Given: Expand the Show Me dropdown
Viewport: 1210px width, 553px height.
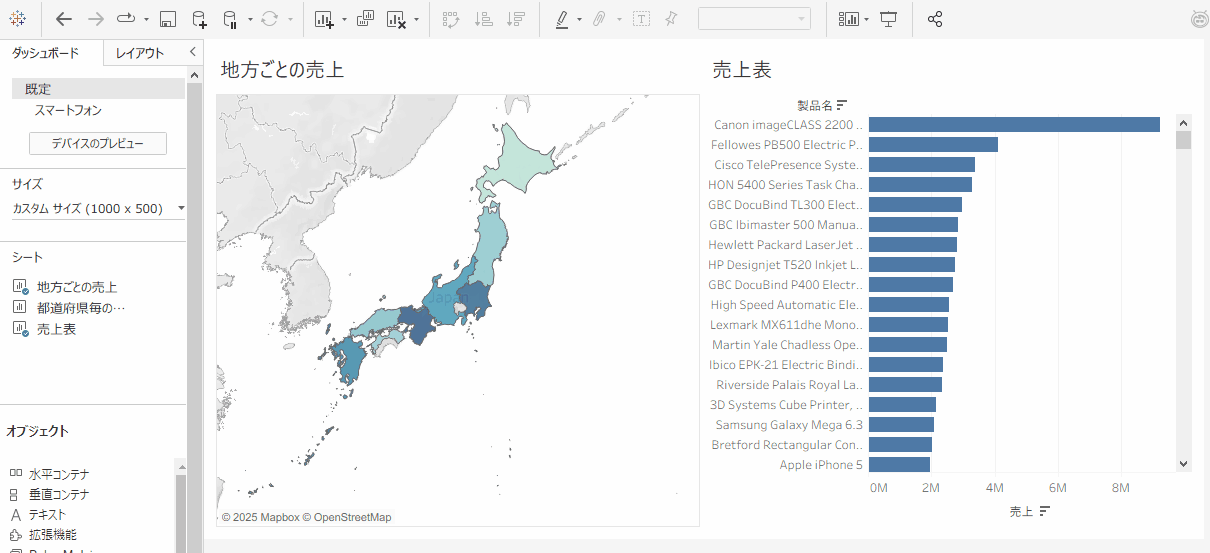Looking at the screenshot, I should click(867, 19).
